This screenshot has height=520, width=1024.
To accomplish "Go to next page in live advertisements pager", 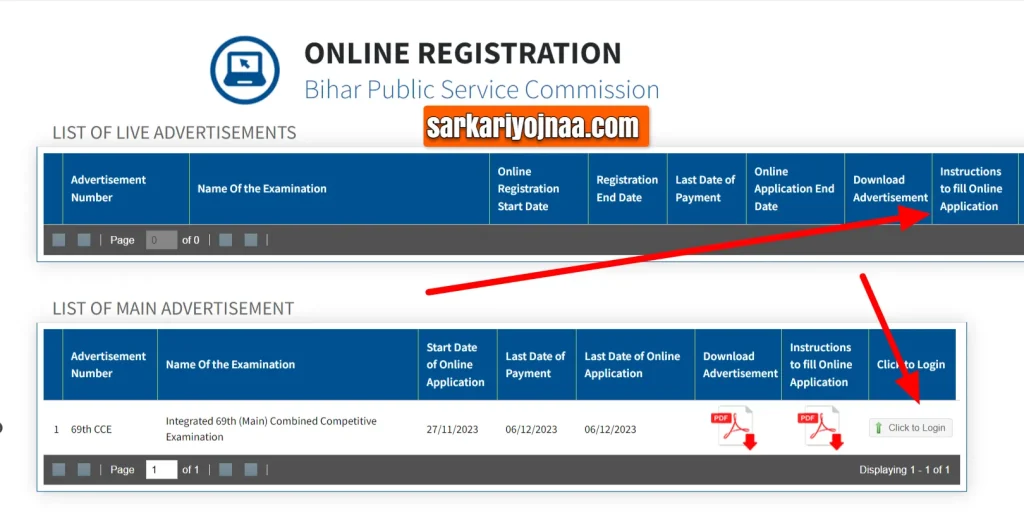I will tap(226, 240).
